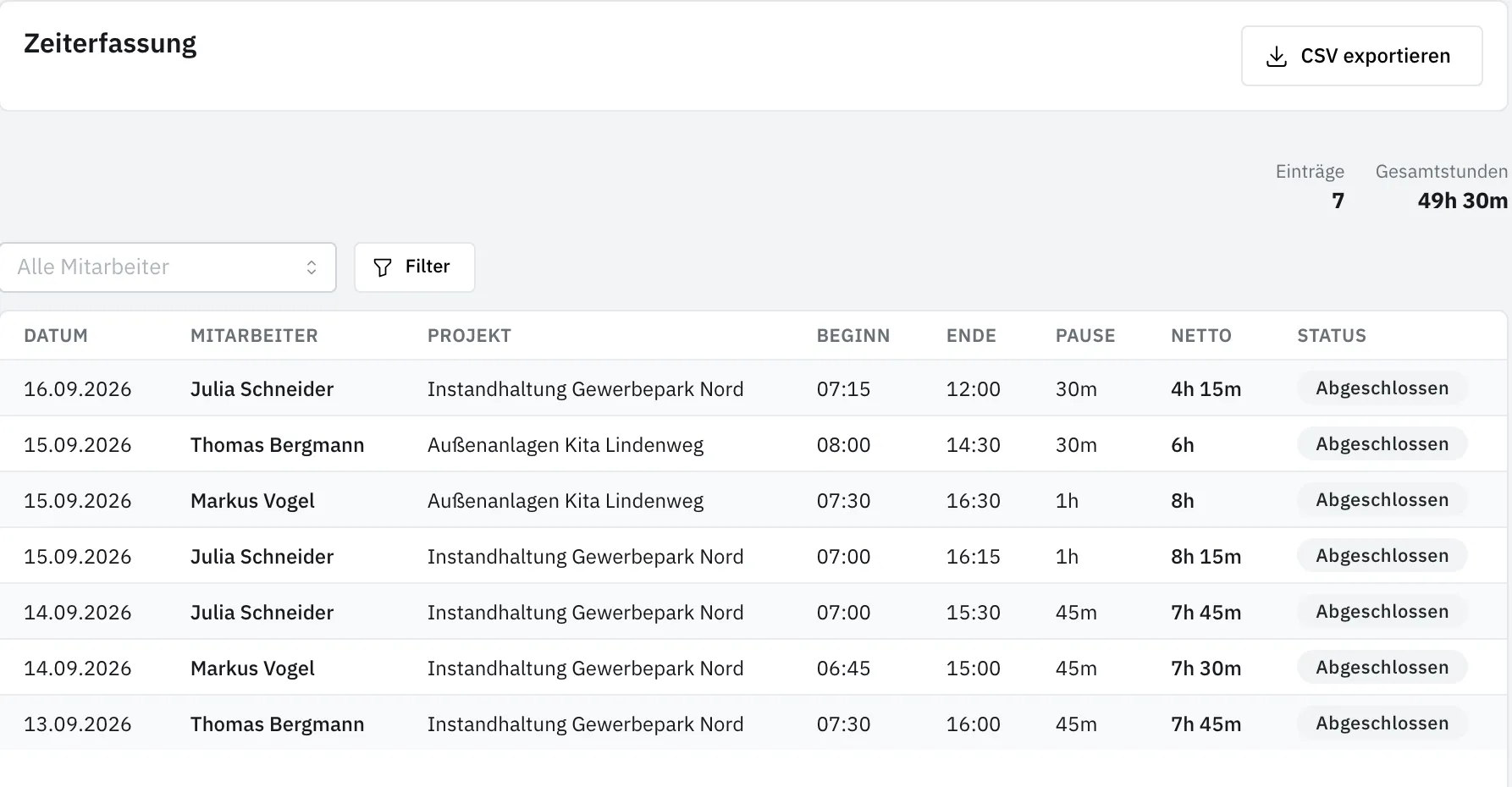The width and height of the screenshot is (1512, 787).
Task: Click end time 15:00
Action: coord(973,669)
